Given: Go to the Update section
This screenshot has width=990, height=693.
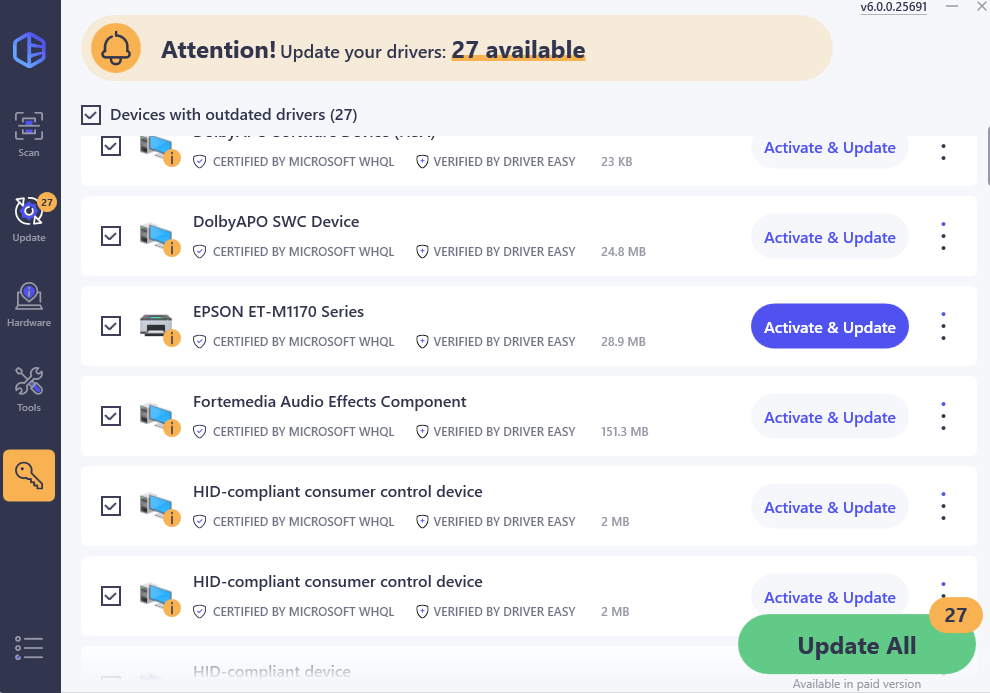Looking at the screenshot, I should pos(29,219).
